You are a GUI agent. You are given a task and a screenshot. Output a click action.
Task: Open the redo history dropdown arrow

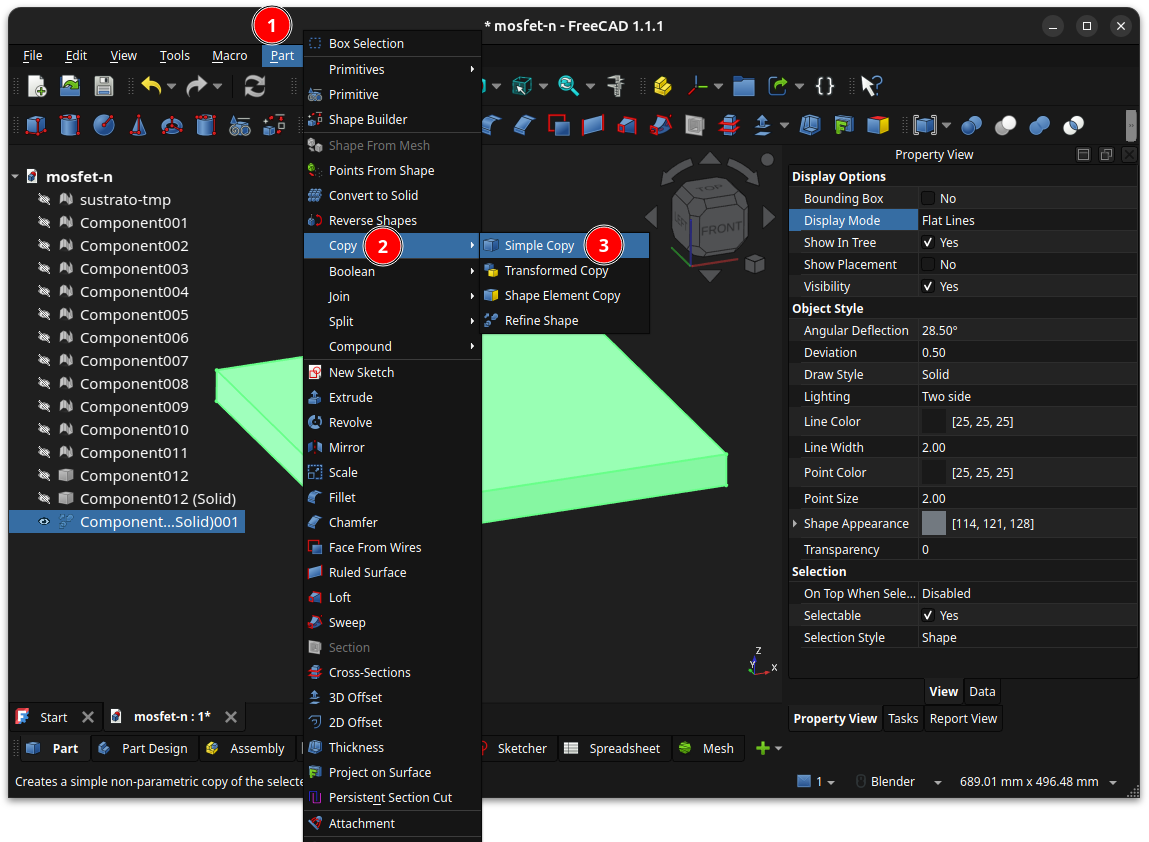click(218, 86)
